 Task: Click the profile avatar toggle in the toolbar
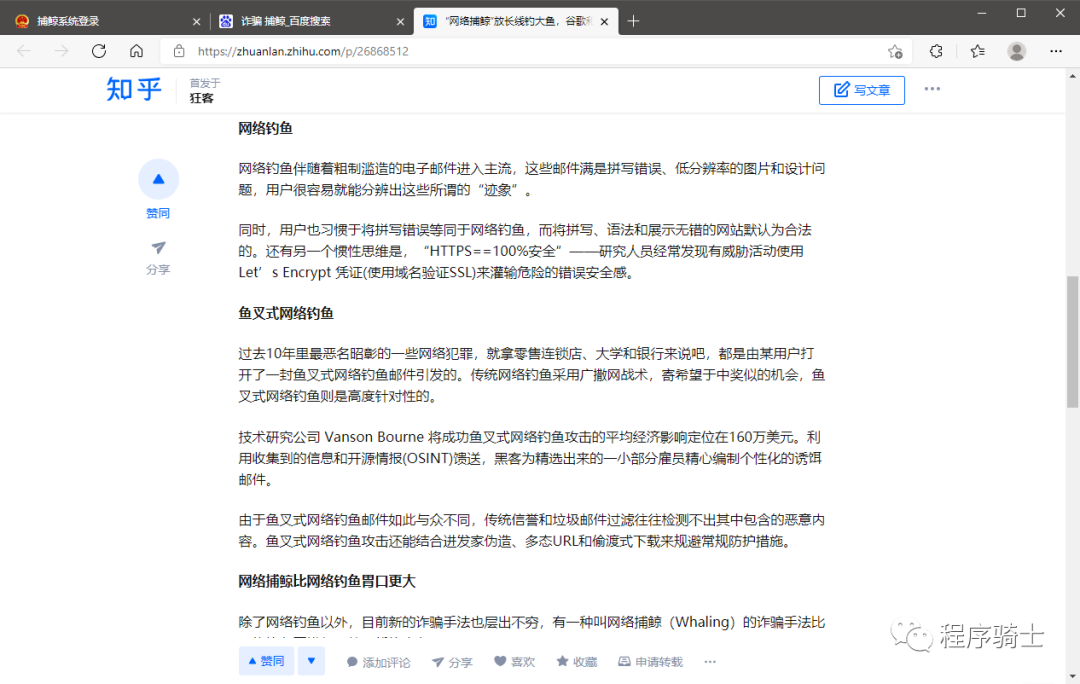(x=1016, y=51)
